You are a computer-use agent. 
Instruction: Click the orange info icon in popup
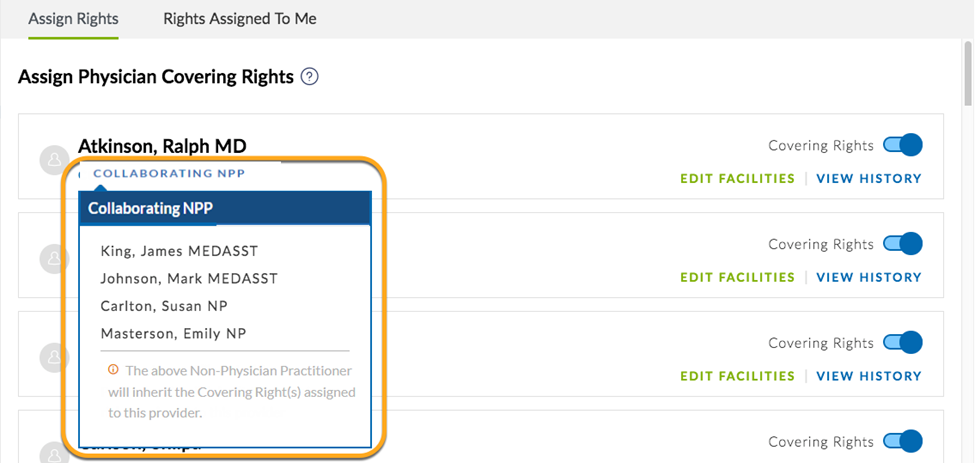113,370
